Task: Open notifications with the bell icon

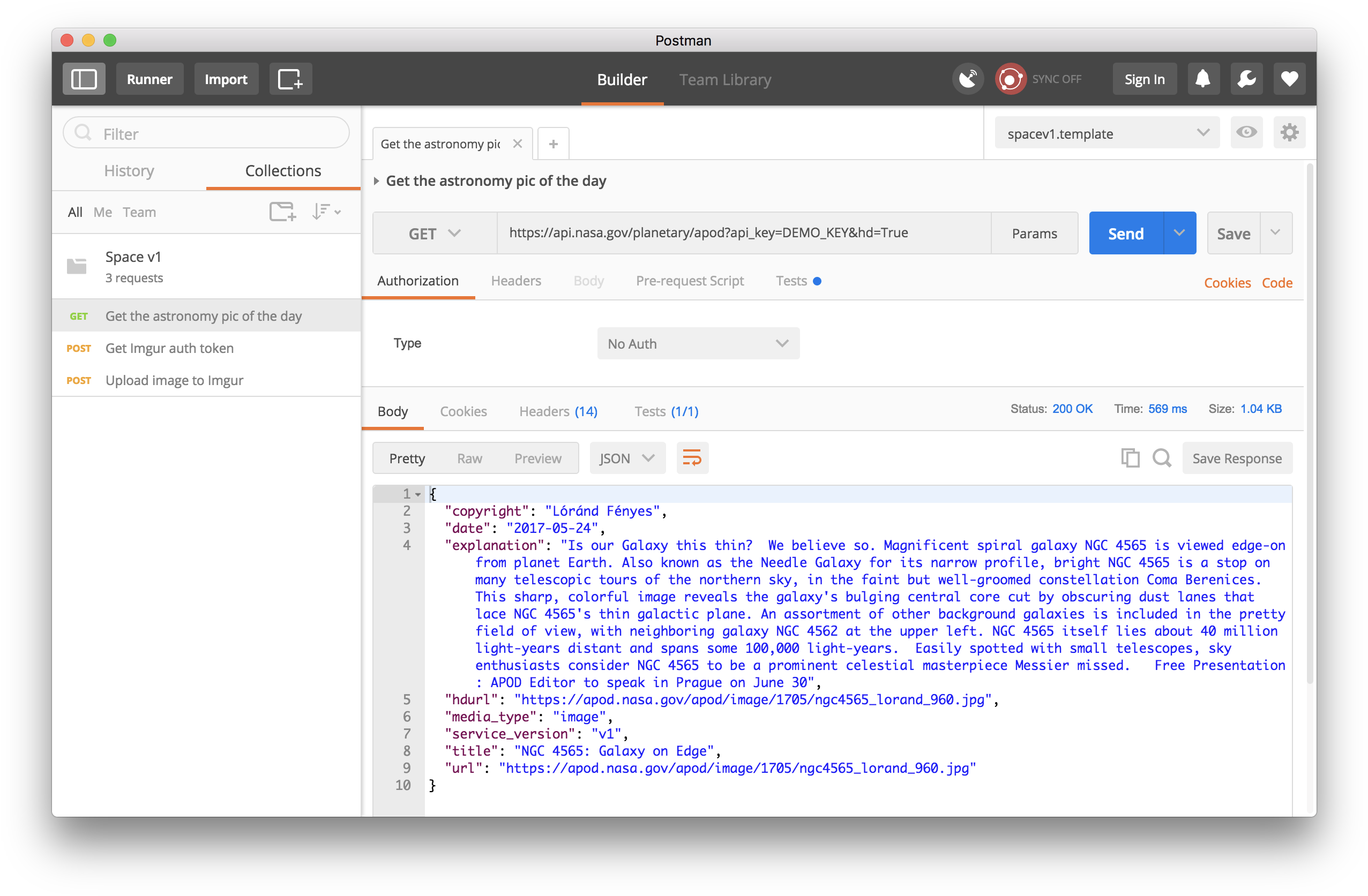Action: [x=1203, y=79]
